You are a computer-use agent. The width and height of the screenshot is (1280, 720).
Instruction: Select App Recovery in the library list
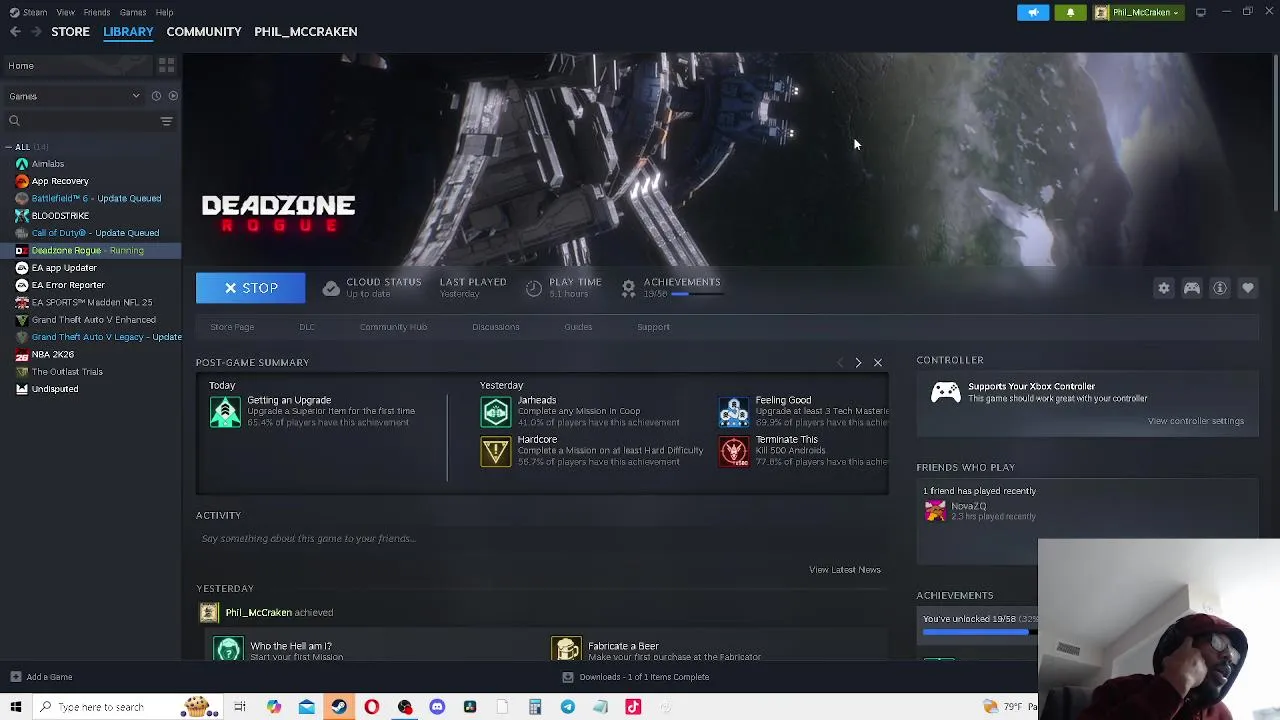pyautogui.click(x=60, y=181)
